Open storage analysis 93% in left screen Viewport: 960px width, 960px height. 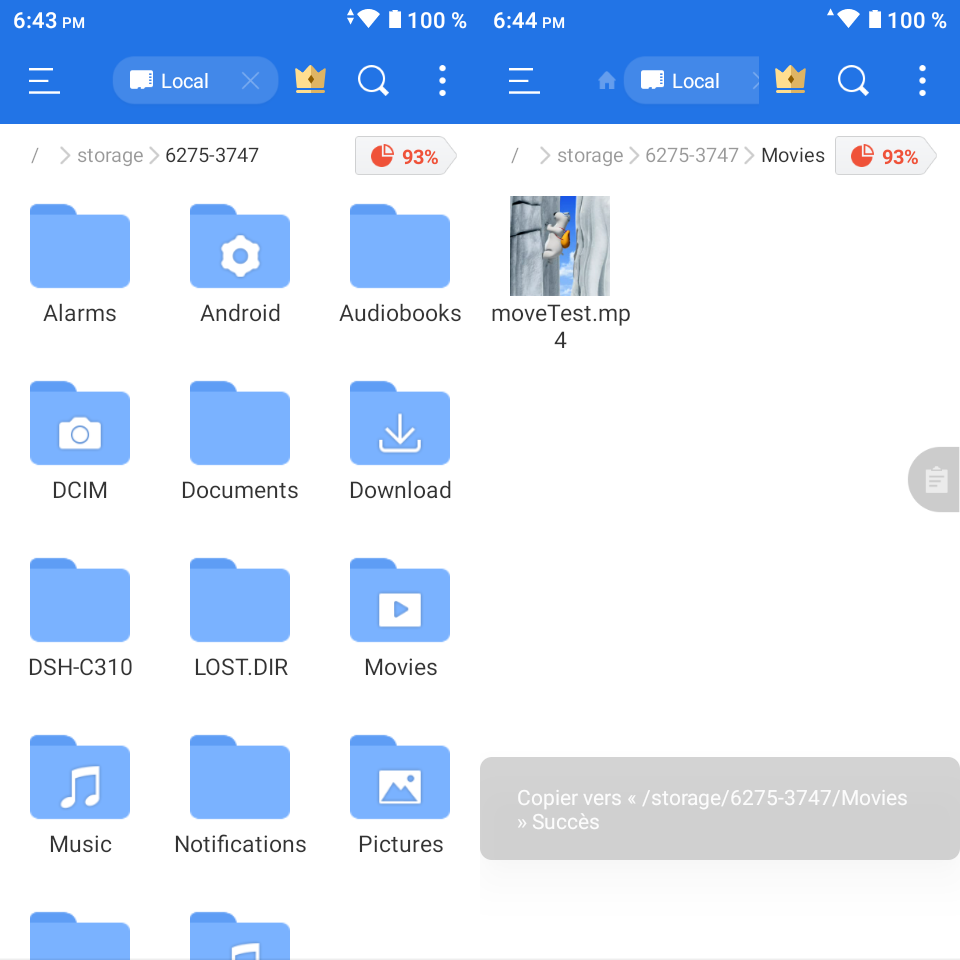(x=405, y=156)
